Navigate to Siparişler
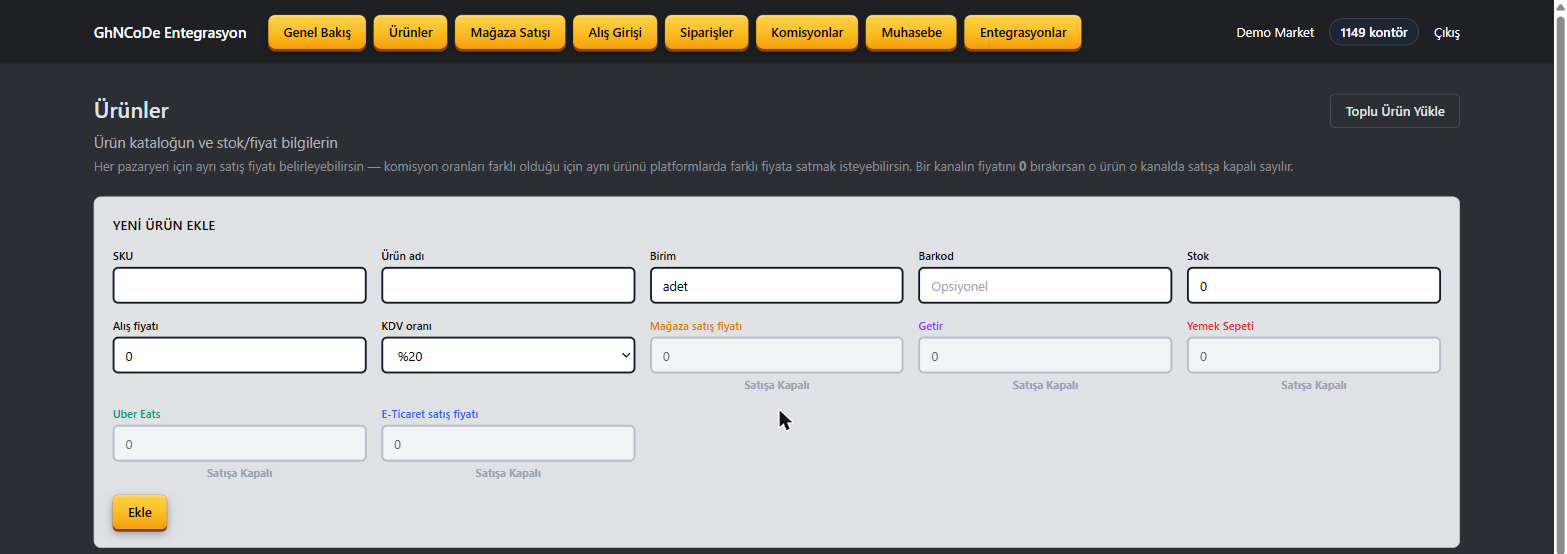The height and width of the screenshot is (554, 1567). tap(706, 32)
